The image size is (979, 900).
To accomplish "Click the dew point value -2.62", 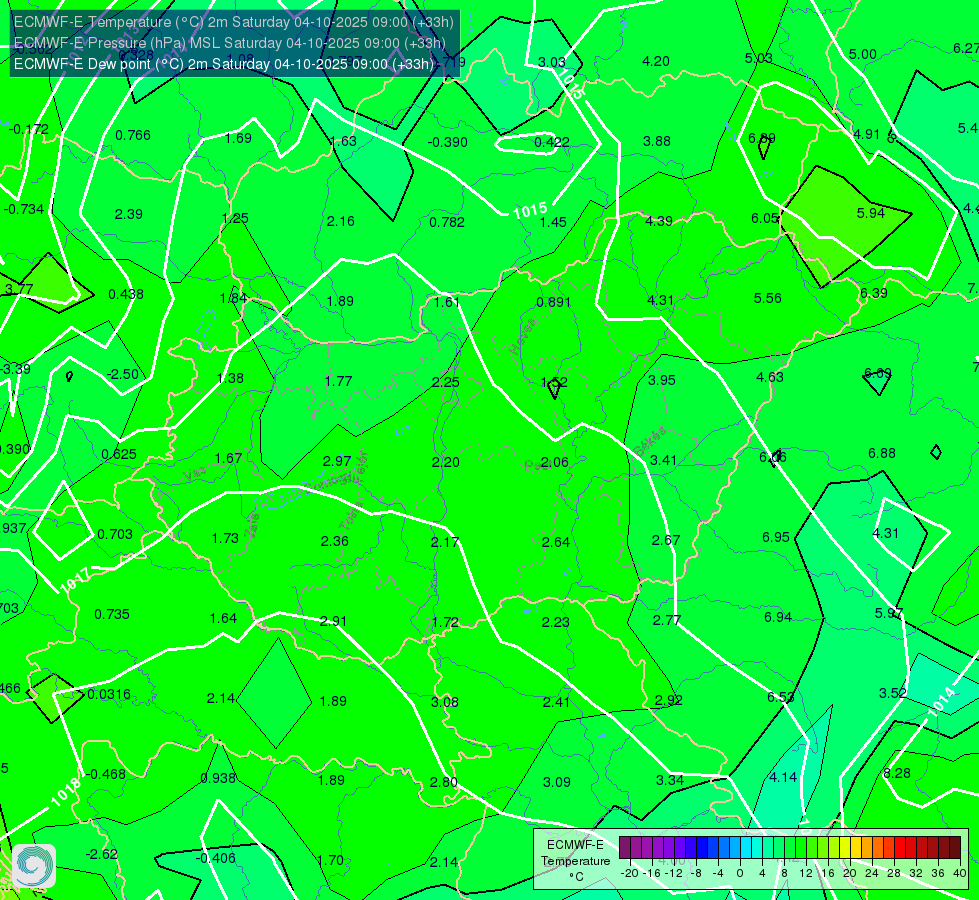I will click(x=102, y=854).
